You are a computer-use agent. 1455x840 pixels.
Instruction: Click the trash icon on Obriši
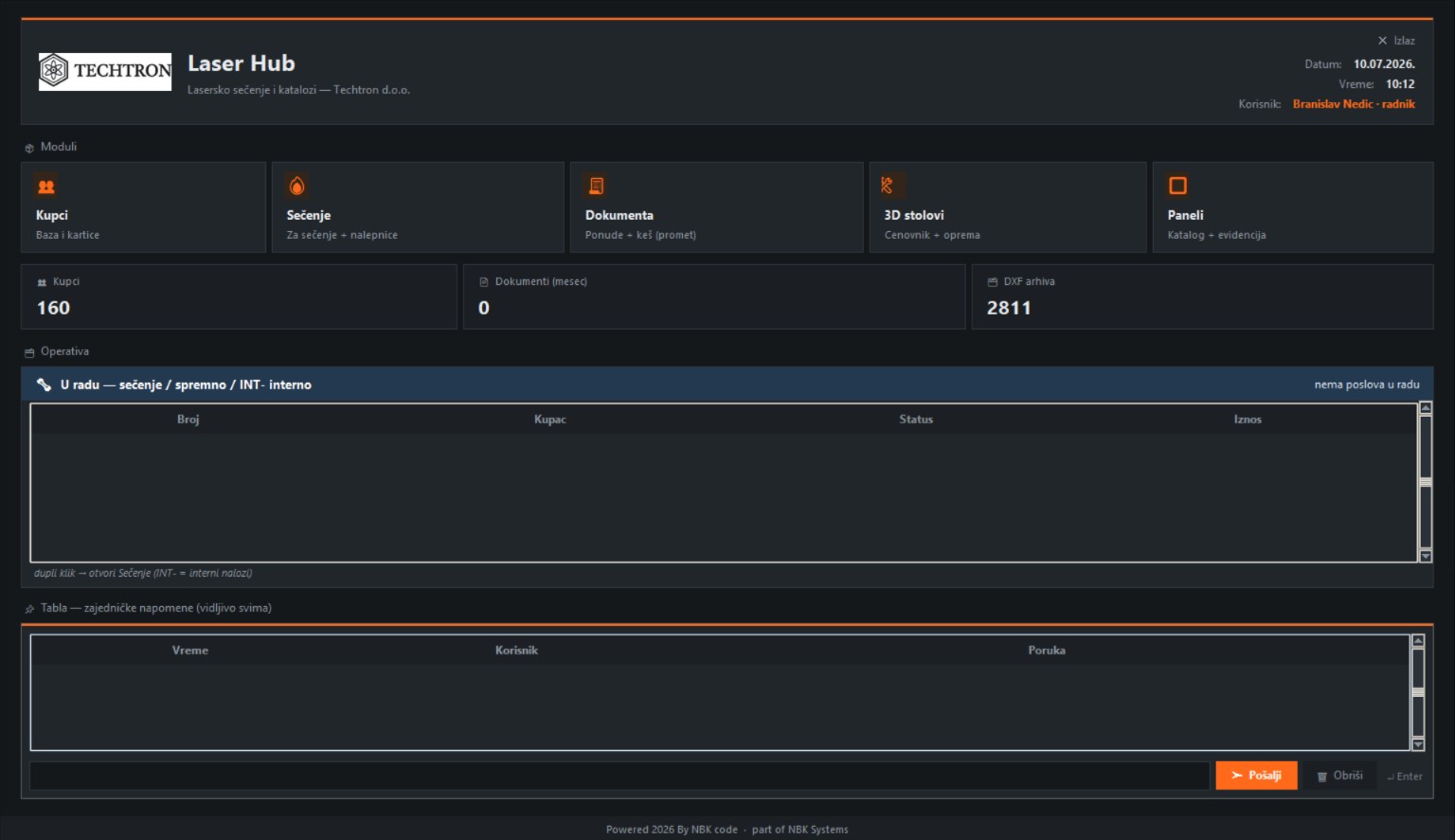(x=1322, y=777)
